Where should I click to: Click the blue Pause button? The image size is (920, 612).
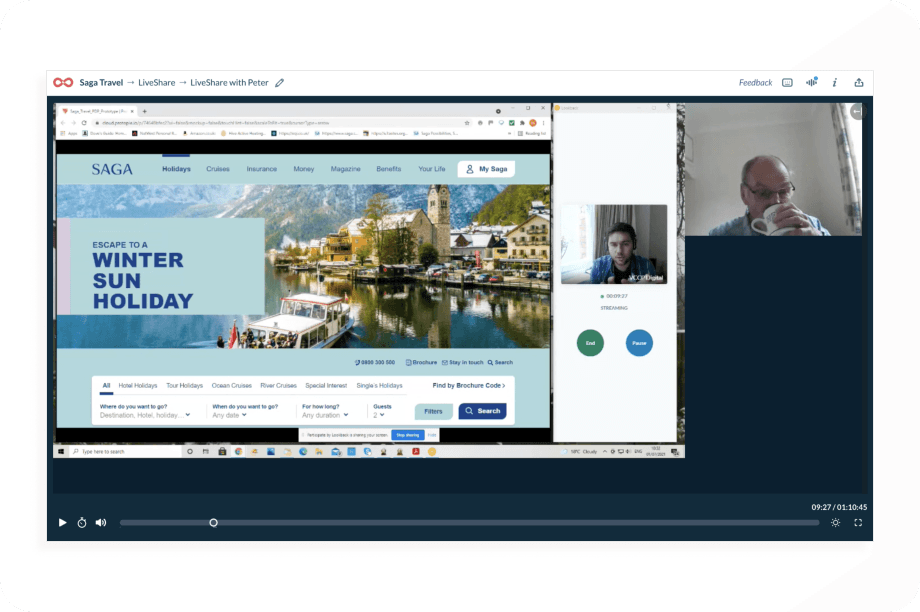tap(639, 343)
